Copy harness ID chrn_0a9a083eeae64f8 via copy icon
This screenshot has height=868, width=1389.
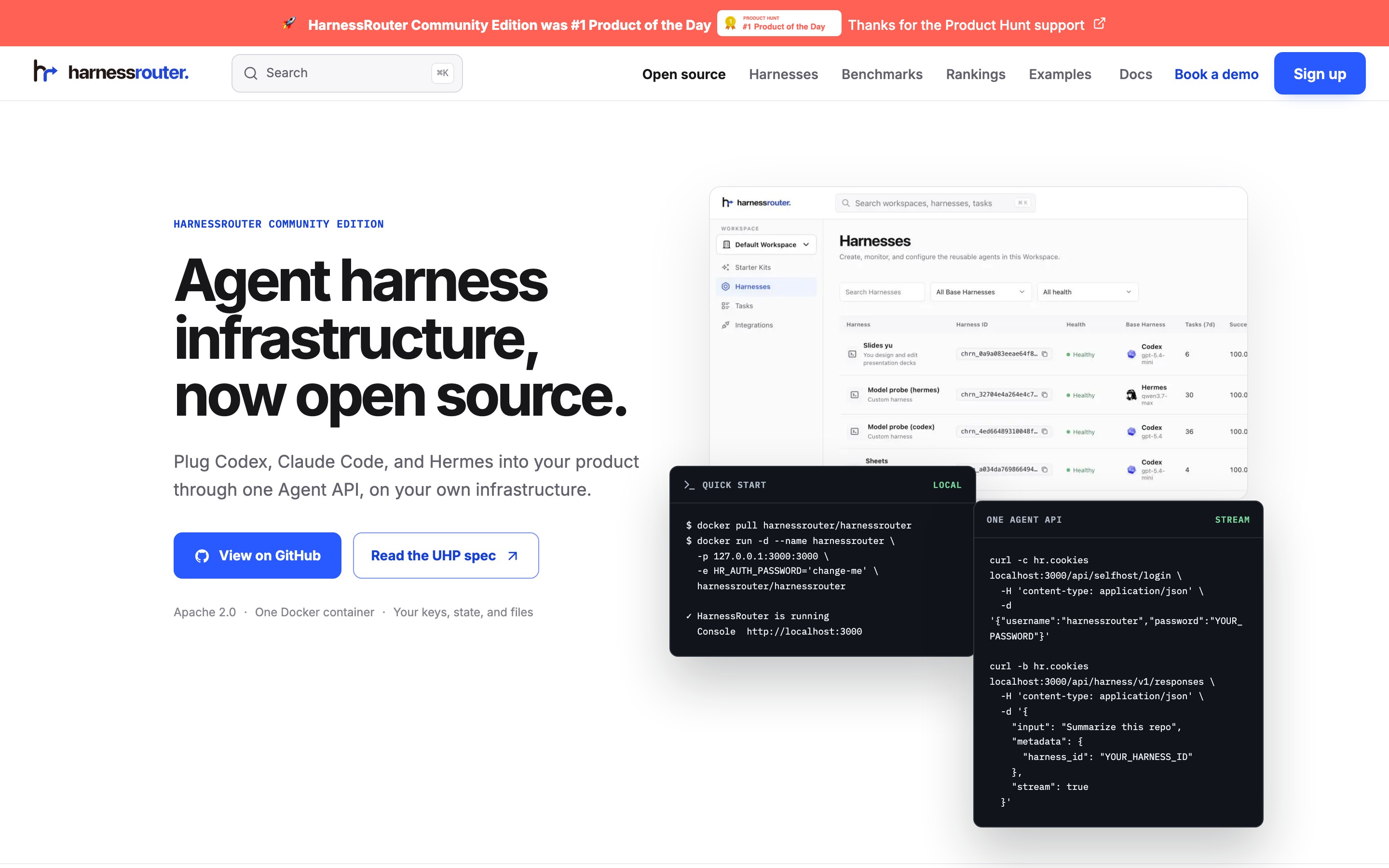coord(1045,354)
